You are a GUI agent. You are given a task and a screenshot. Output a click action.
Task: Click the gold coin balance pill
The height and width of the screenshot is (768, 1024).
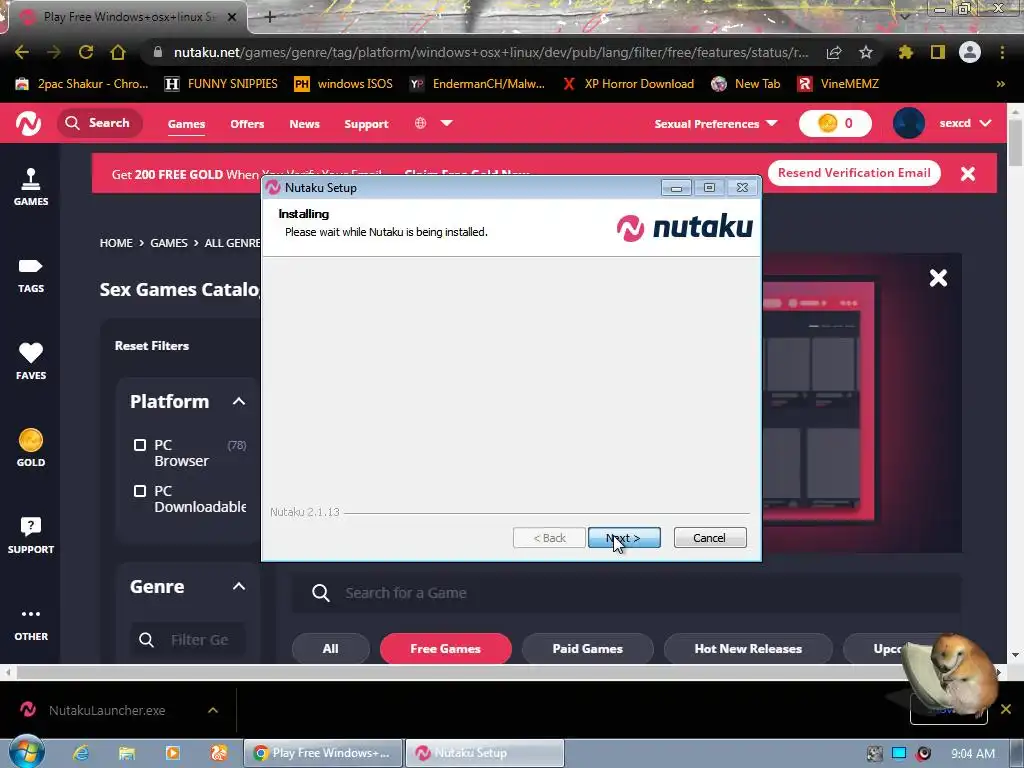pyautogui.click(x=835, y=123)
